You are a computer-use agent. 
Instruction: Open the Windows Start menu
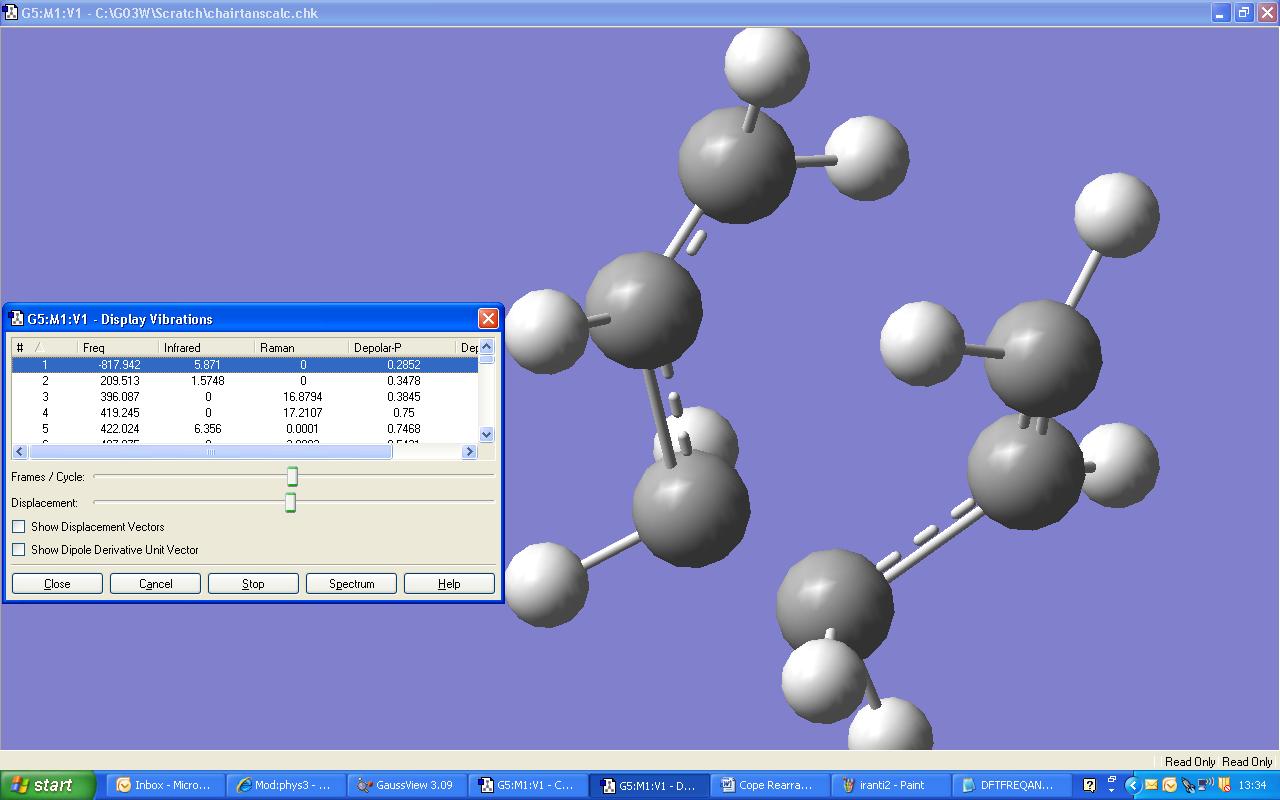coord(48,785)
